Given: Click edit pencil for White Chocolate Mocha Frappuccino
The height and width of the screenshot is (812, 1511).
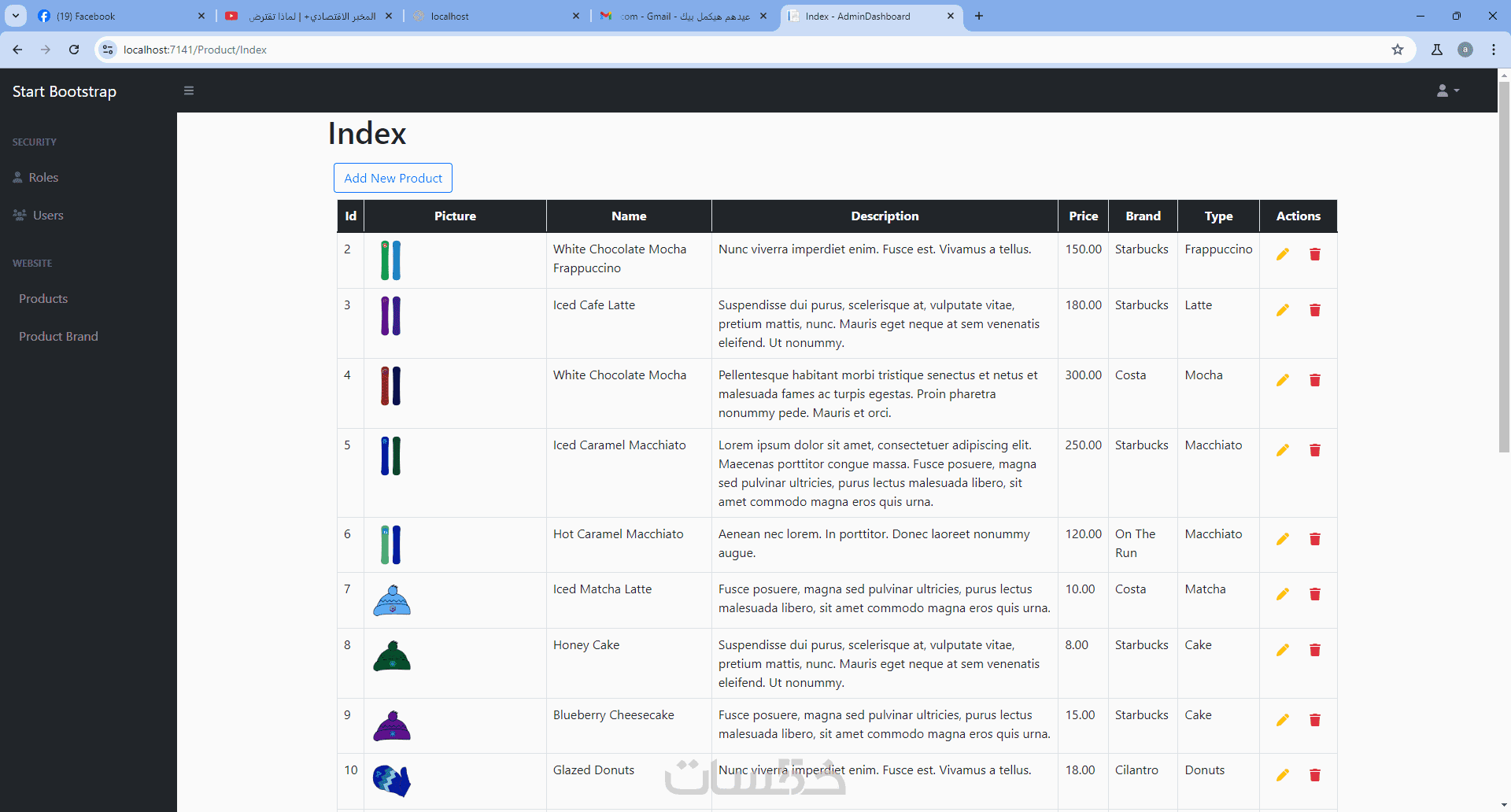Looking at the screenshot, I should point(1283,254).
